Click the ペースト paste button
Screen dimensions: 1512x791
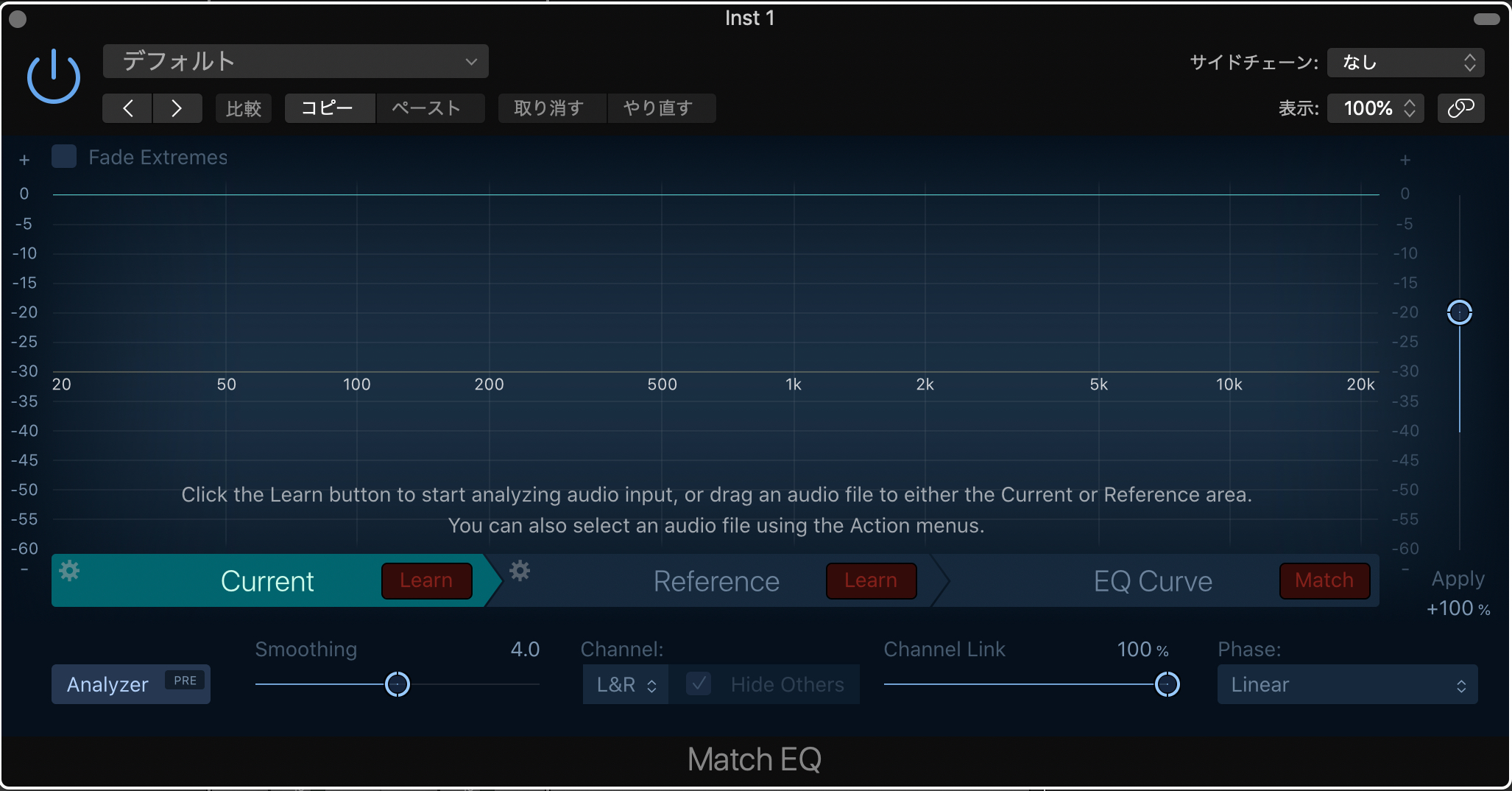tap(430, 108)
